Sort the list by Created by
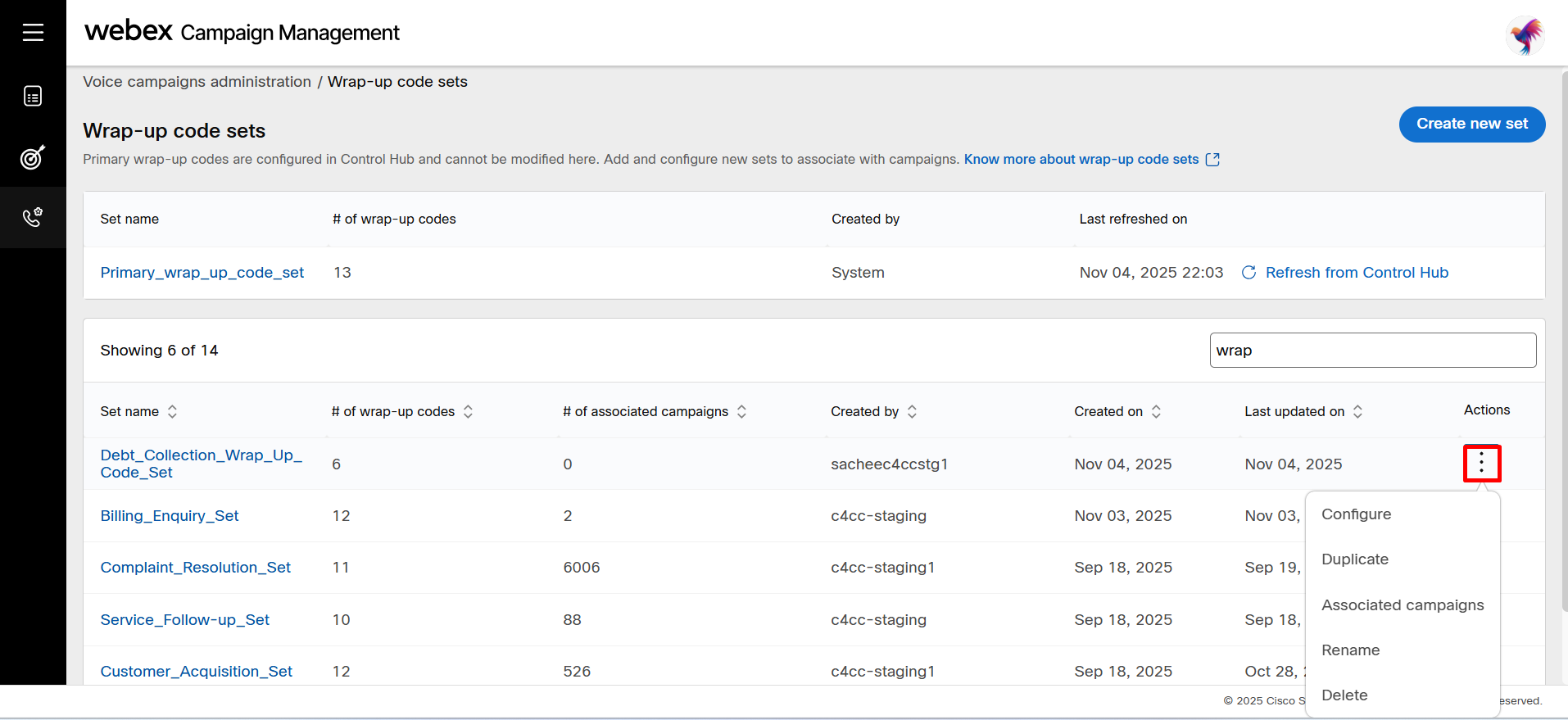 (912, 412)
